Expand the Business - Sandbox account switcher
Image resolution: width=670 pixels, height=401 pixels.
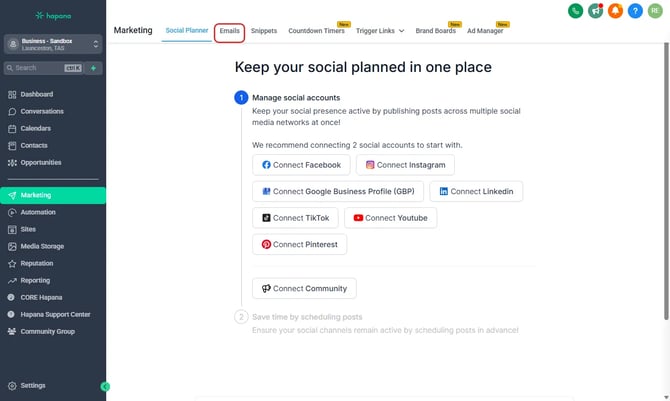tap(53, 44)
